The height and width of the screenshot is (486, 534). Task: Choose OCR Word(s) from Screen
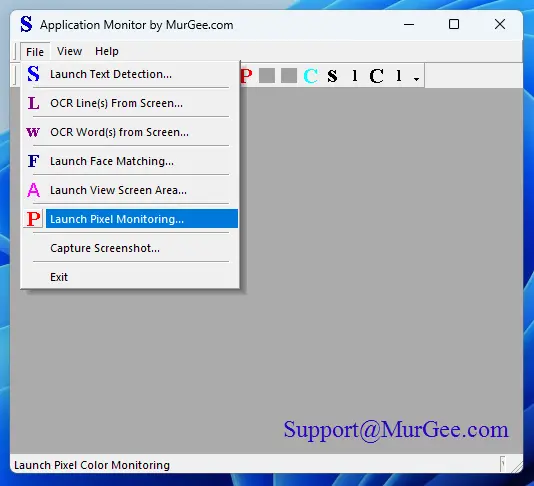pos(130,132)
